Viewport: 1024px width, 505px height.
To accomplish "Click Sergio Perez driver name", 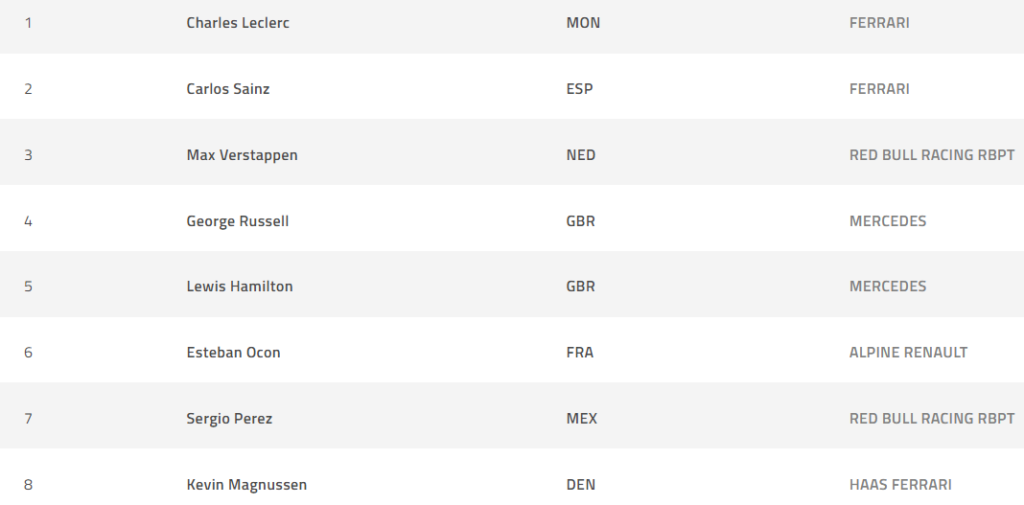I will coord(229,418).
